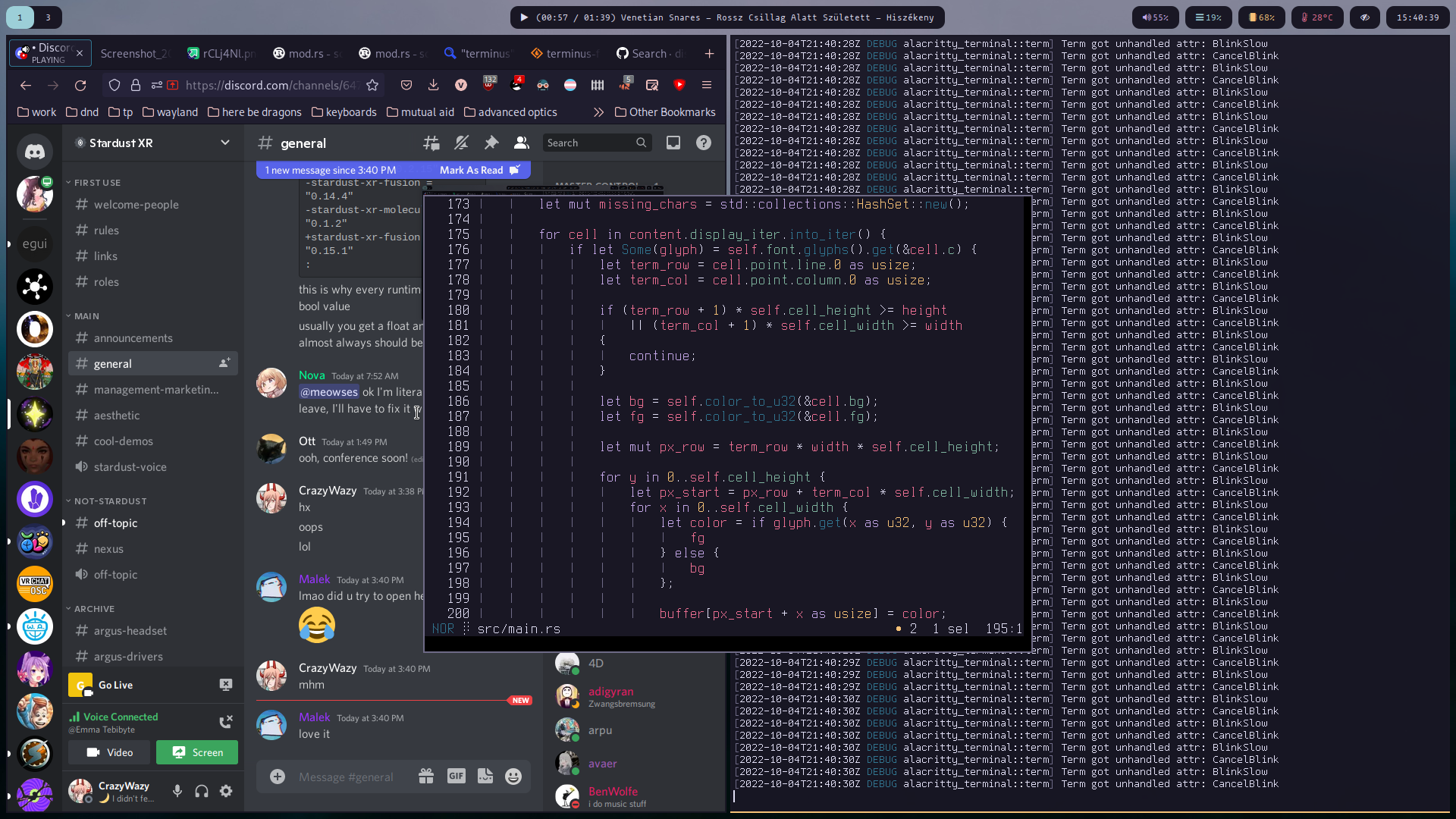Expand the Stardust XR server dropdown
This screenshot has width=1456, height=819.
tap(225, 143)
